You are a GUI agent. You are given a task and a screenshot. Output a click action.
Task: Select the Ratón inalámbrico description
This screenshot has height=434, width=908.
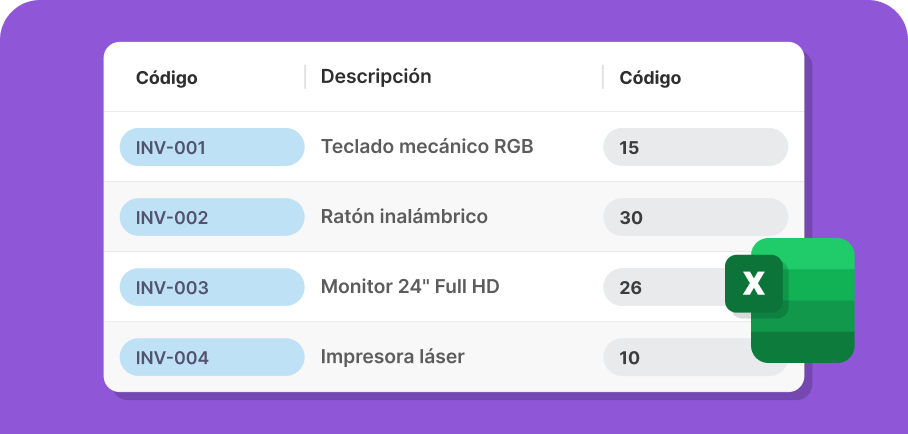[x=404, y=217]
